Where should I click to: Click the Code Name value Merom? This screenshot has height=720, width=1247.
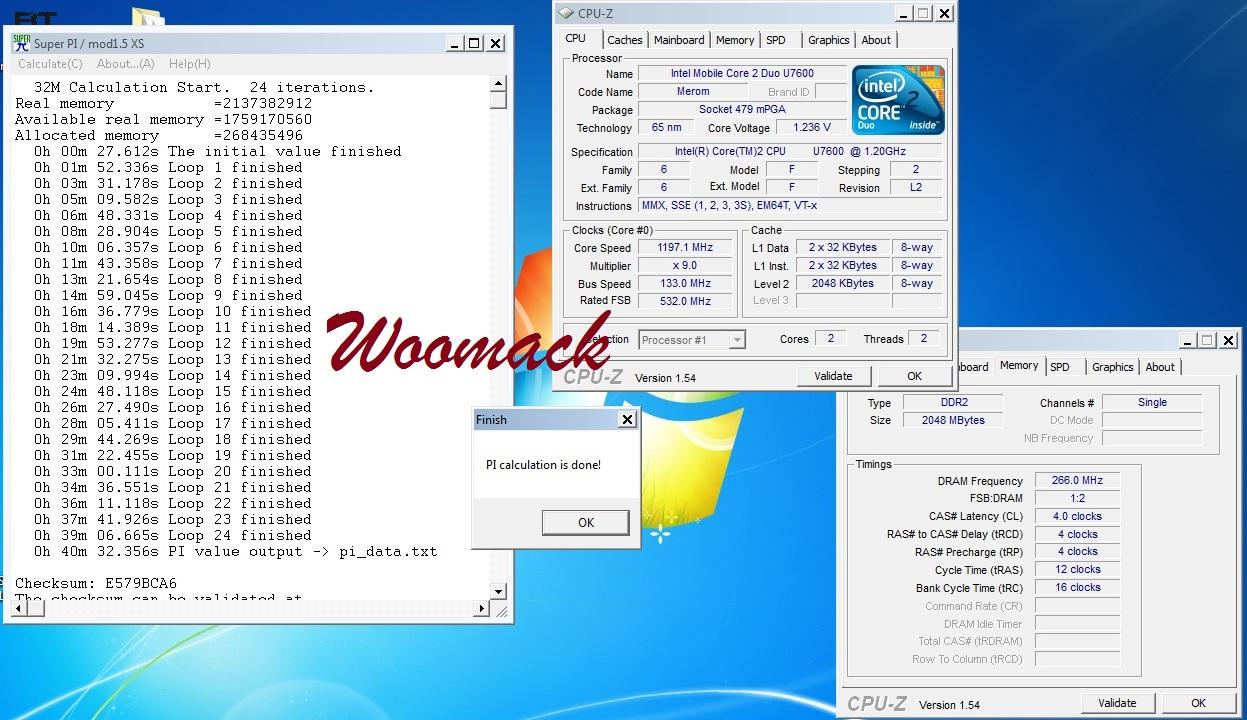point(693,92)
